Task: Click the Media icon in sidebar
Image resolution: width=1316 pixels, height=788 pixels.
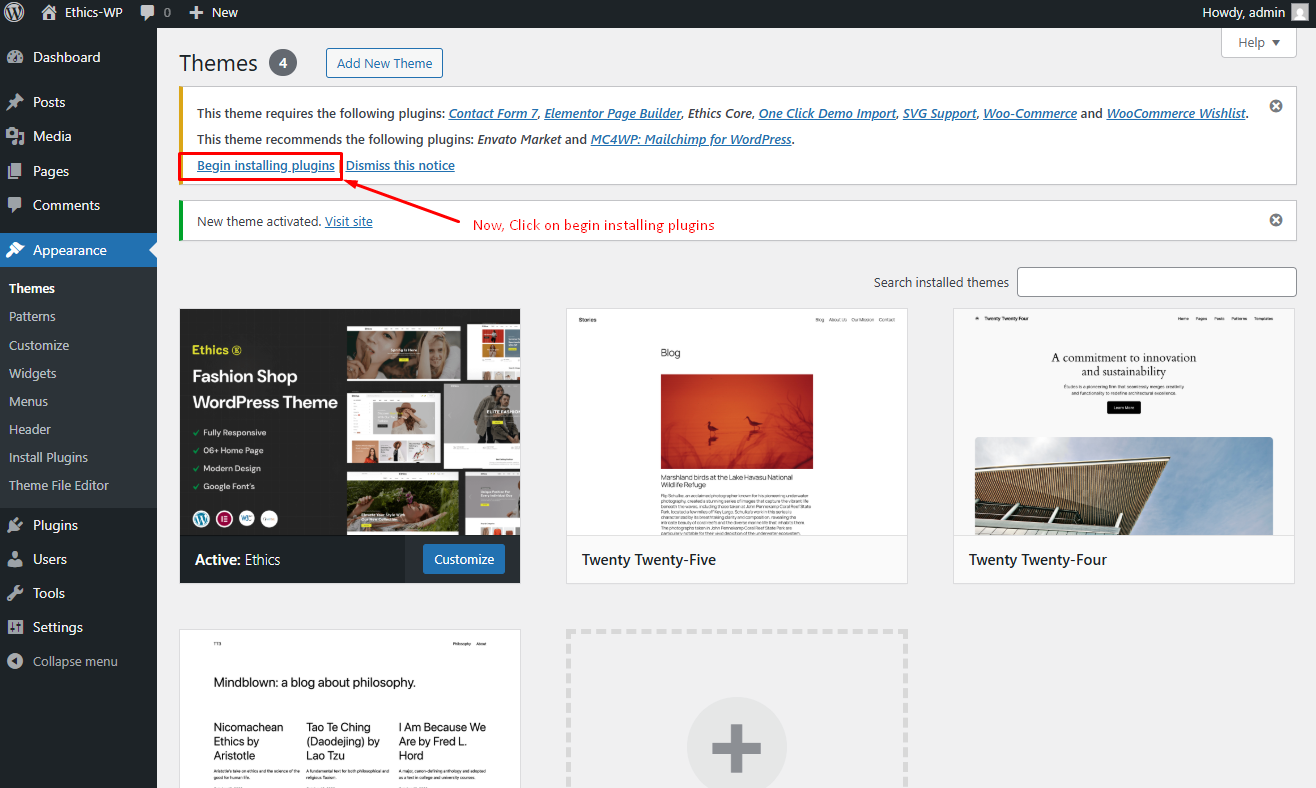Action: 15,136
